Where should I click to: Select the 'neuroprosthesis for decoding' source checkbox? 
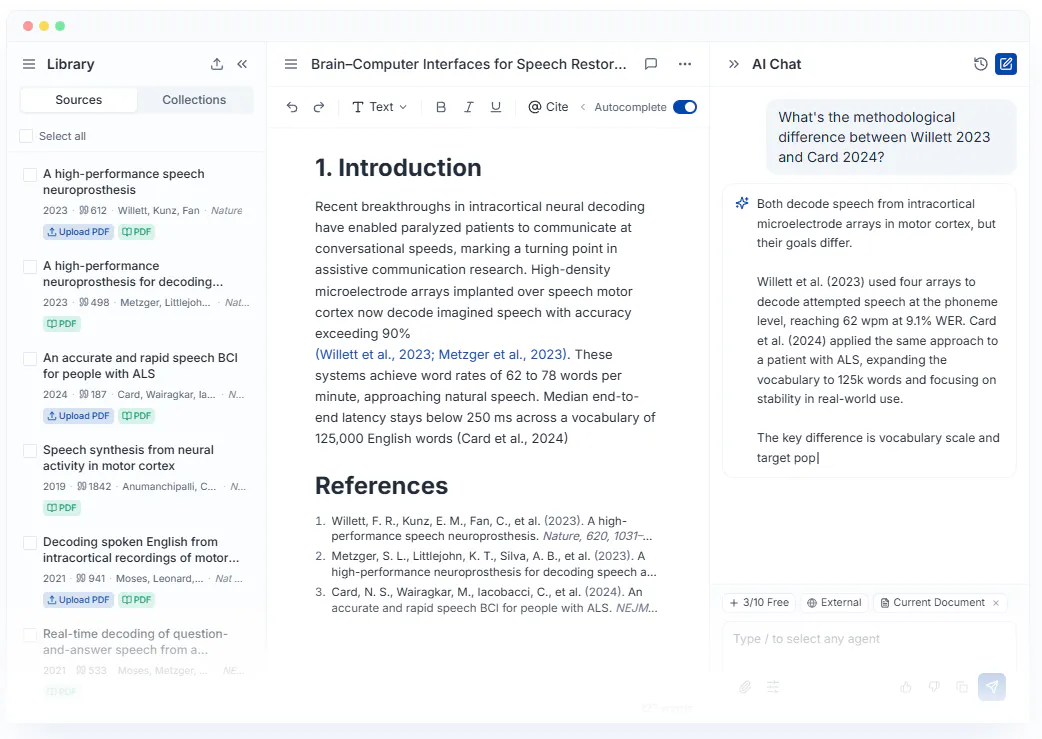point(30,266)
